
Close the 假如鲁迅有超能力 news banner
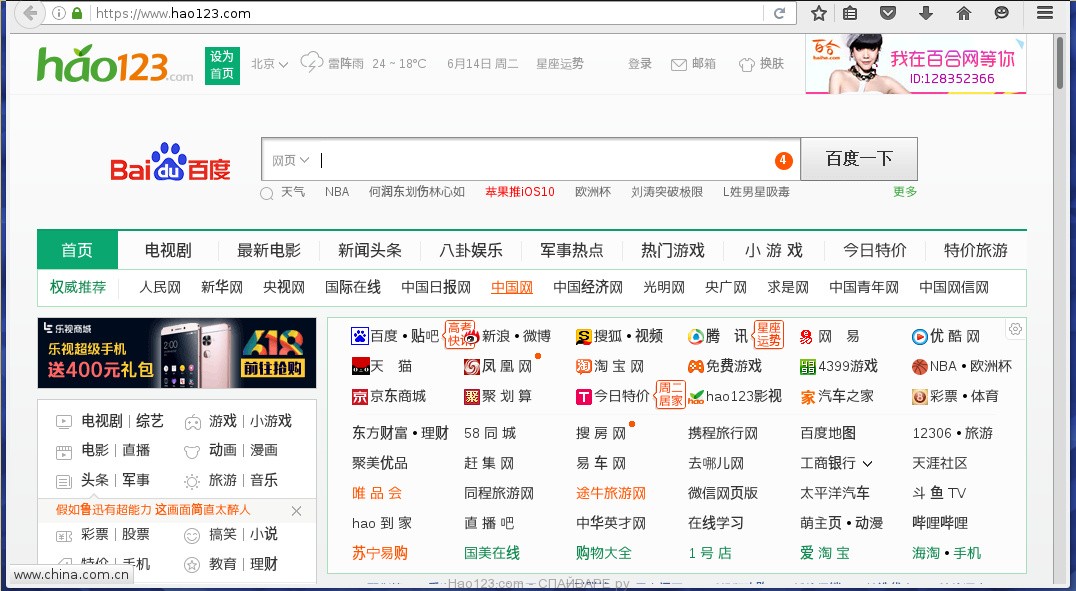click(x=296, y=511)
